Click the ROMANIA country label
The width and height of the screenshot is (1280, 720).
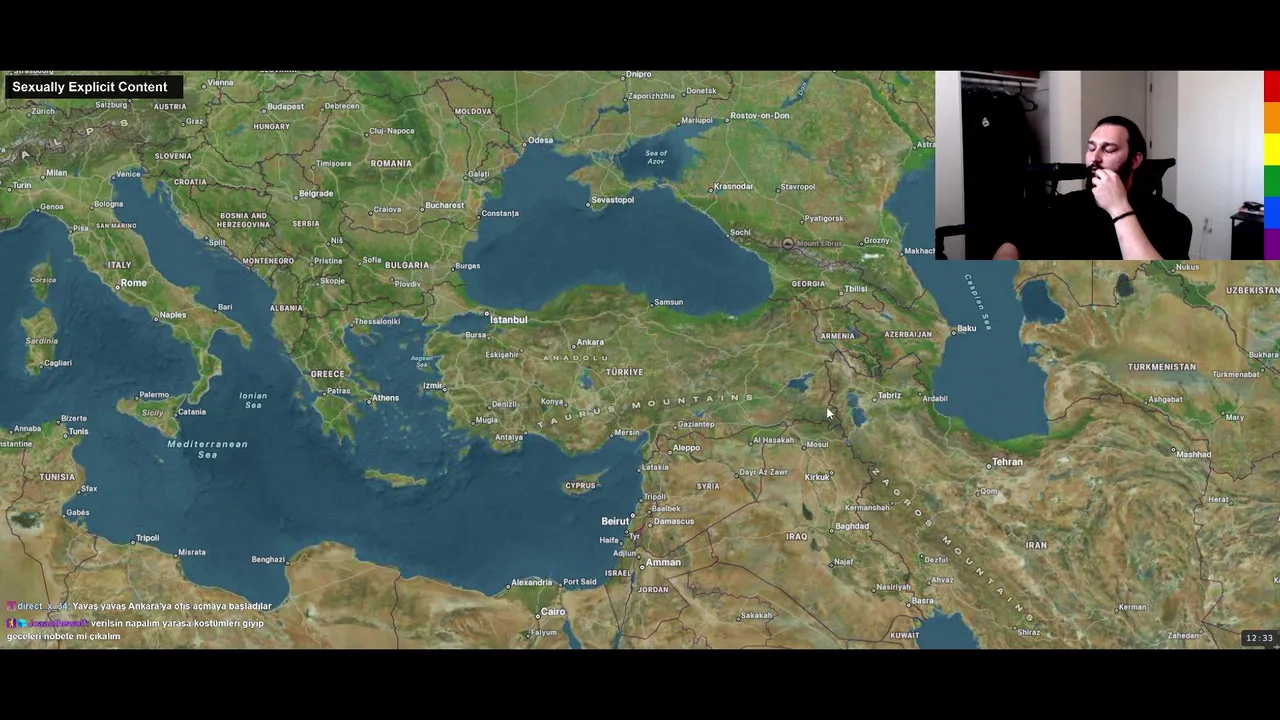tap(391, 164)
